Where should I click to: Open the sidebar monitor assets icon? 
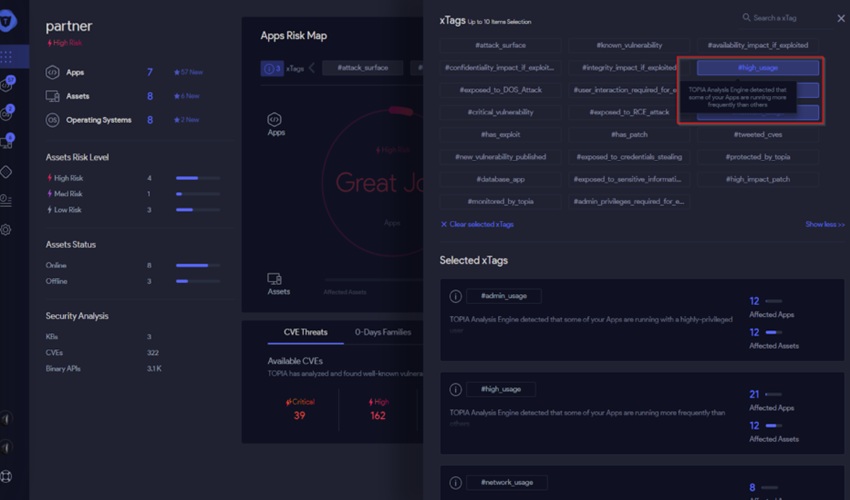(7, 142)
